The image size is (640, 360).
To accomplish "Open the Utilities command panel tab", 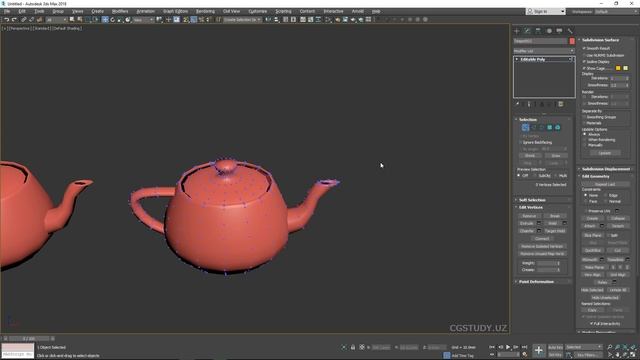I will tap(570, 31).
